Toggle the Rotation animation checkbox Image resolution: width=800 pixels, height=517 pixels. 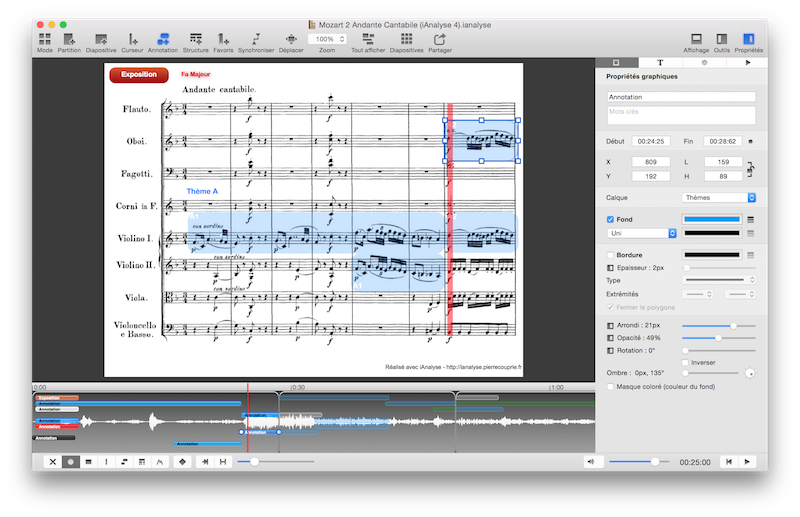610,351
